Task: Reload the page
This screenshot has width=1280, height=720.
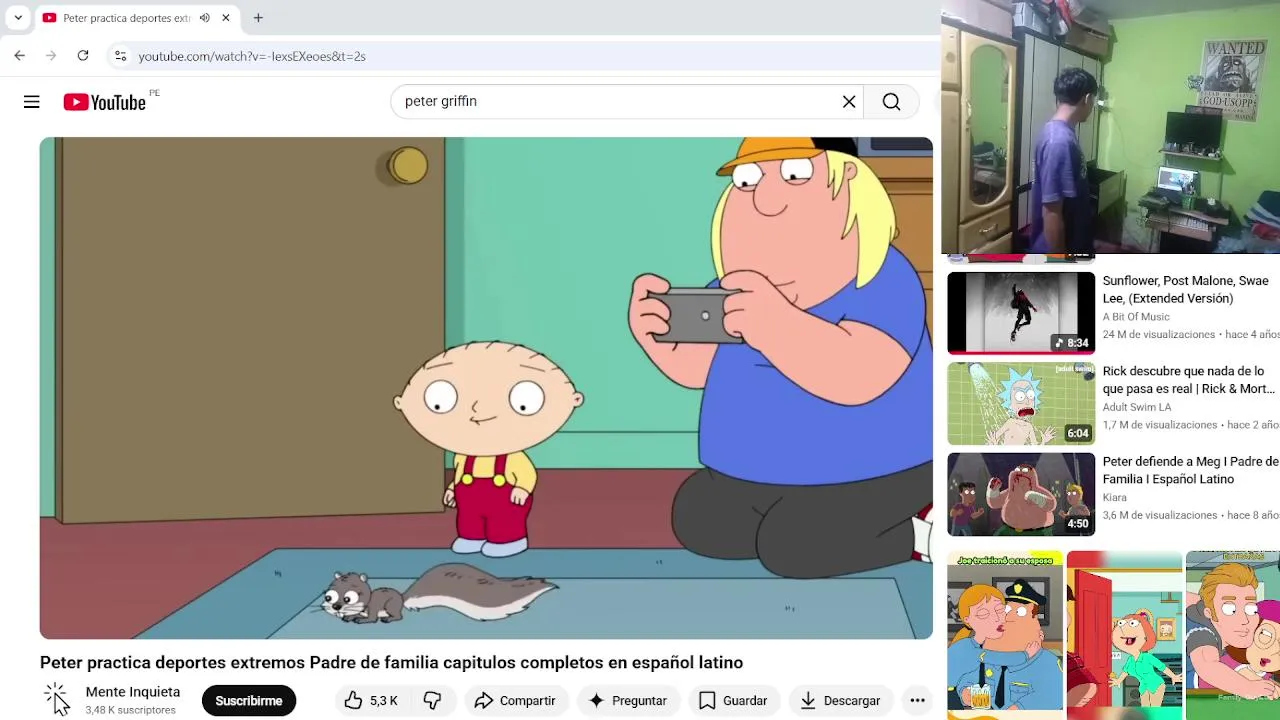Action: 83,56
